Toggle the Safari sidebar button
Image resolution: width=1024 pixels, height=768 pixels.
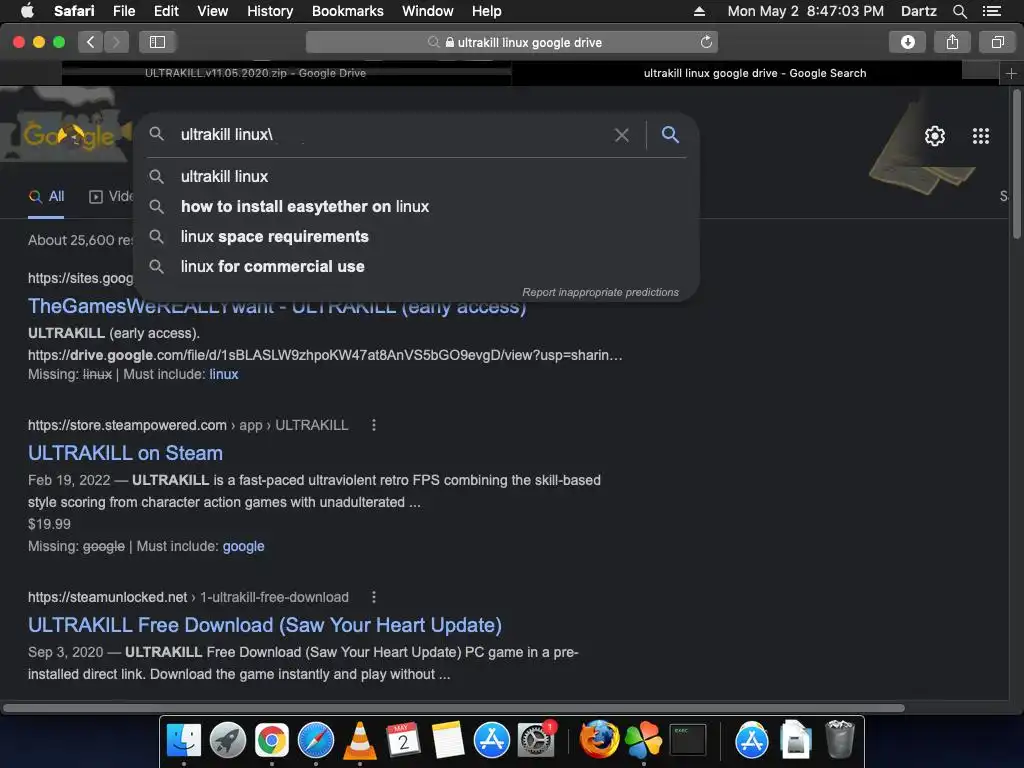coord(157,42)
